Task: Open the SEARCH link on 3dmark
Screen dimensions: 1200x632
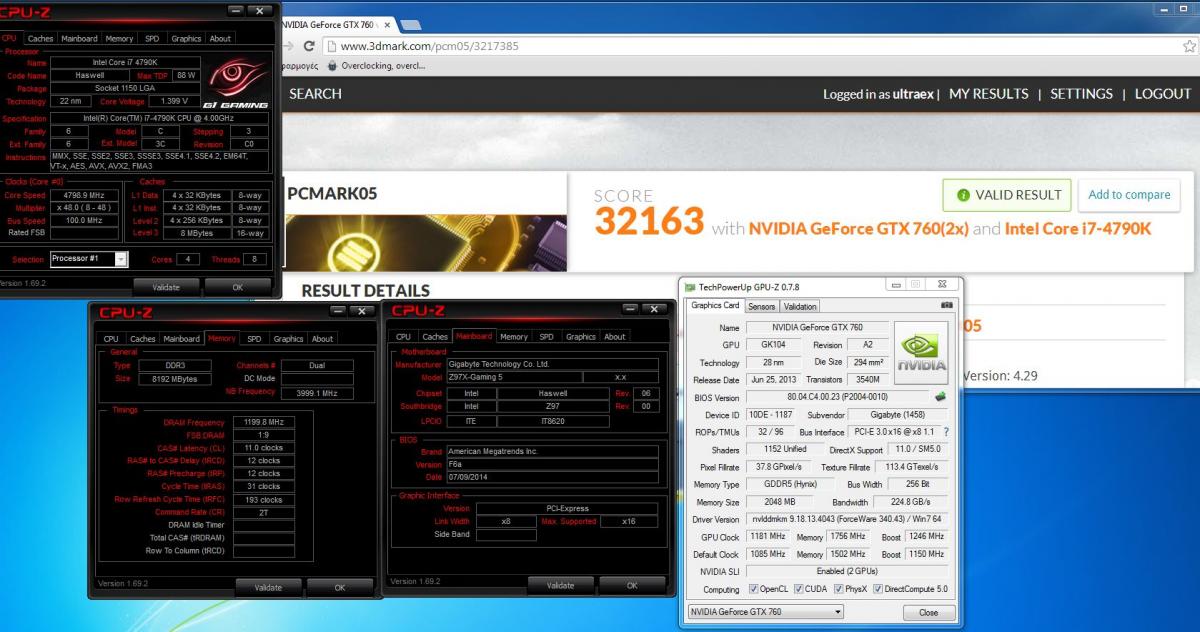Action: 315,93
